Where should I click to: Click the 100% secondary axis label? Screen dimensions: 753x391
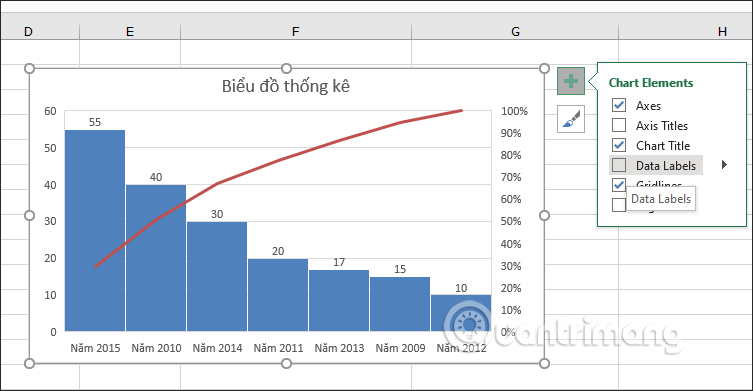tap(514, 111)
